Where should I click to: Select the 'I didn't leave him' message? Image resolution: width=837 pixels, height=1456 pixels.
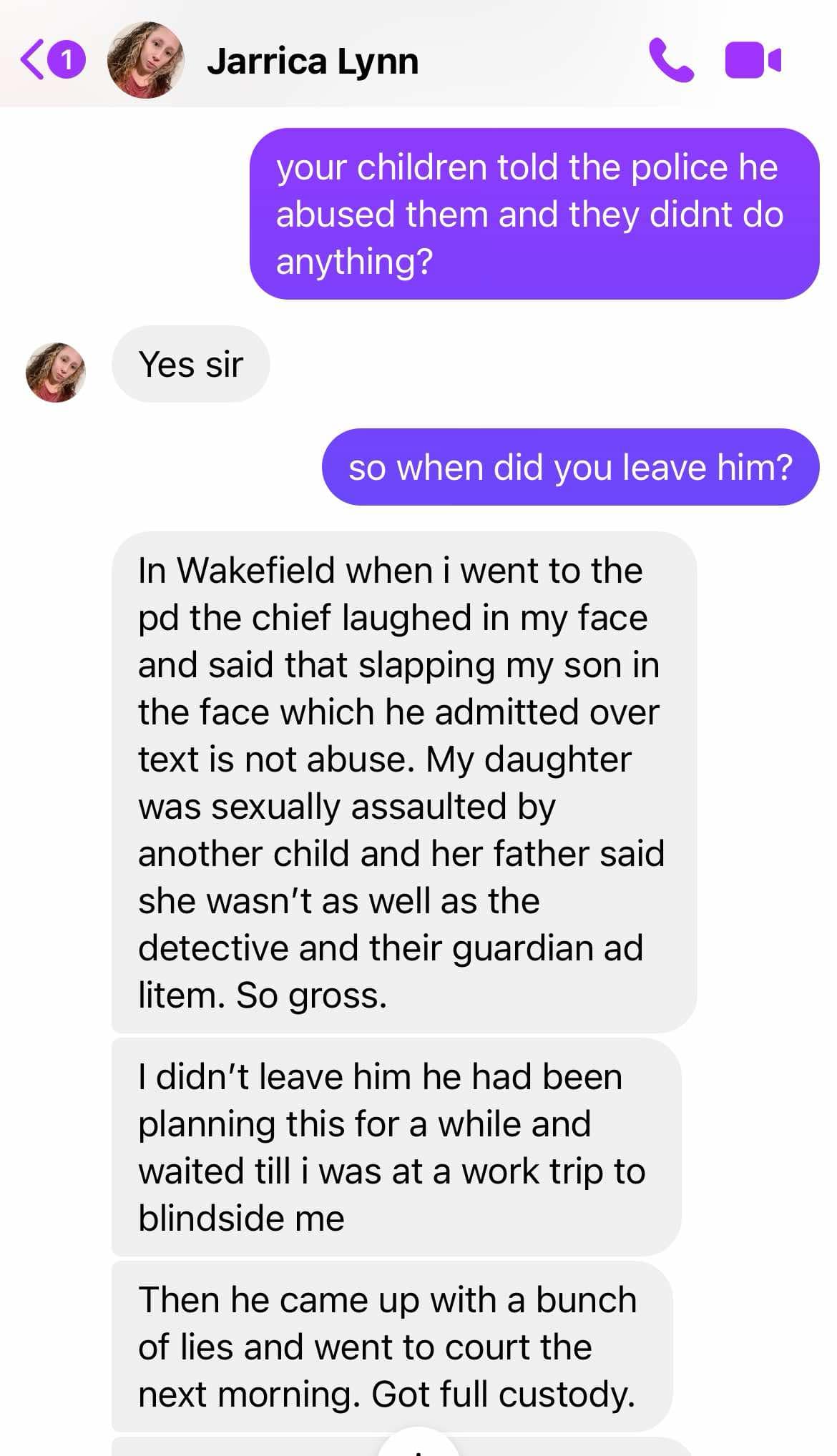[x=396, y=1147]
